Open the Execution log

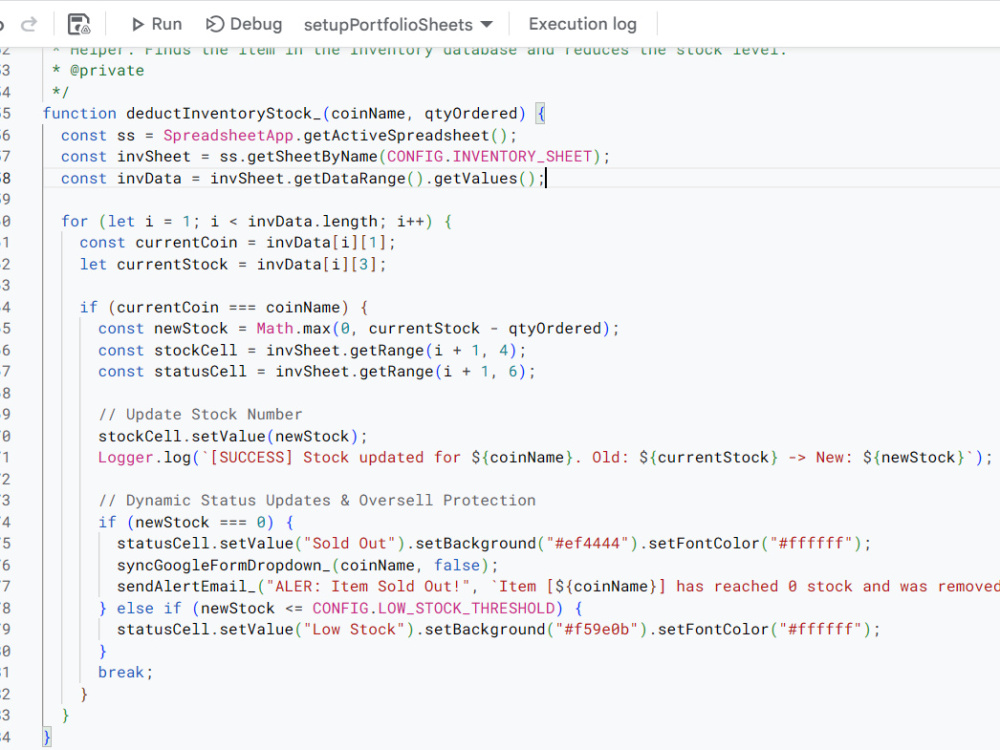point(582,24)
